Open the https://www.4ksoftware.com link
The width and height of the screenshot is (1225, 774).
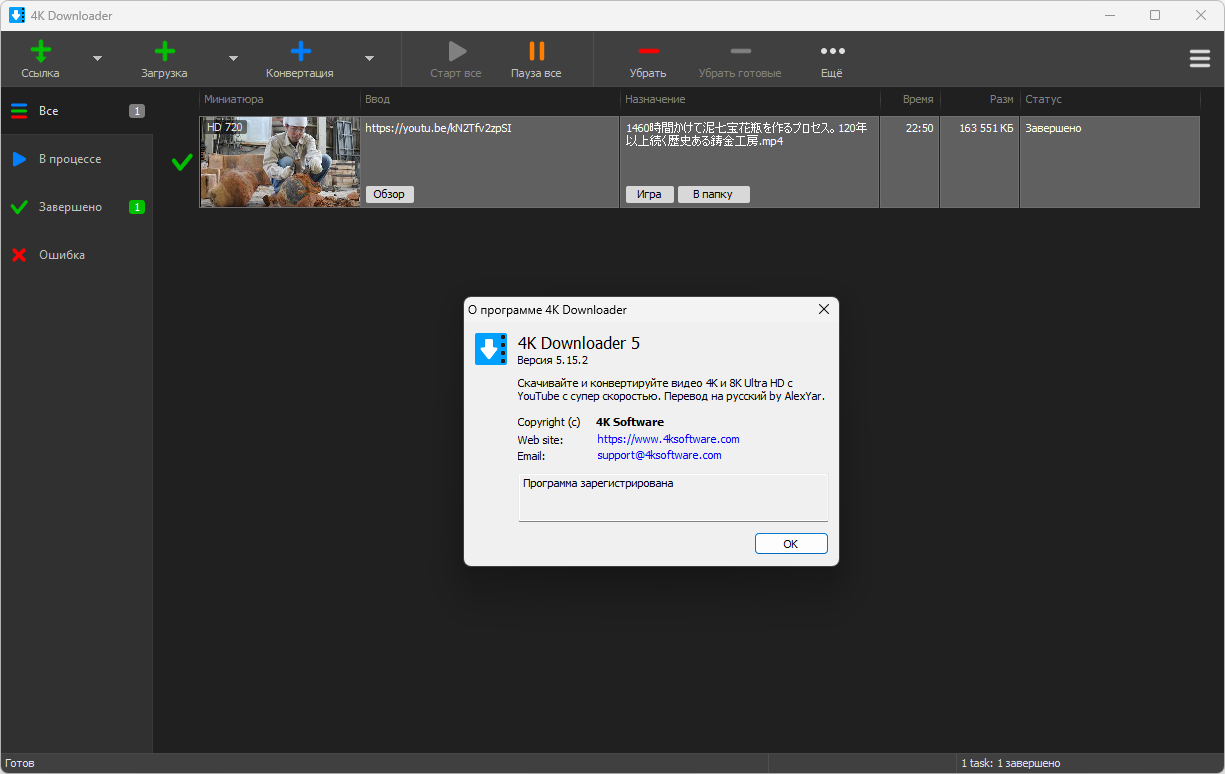tap(668, 439)
